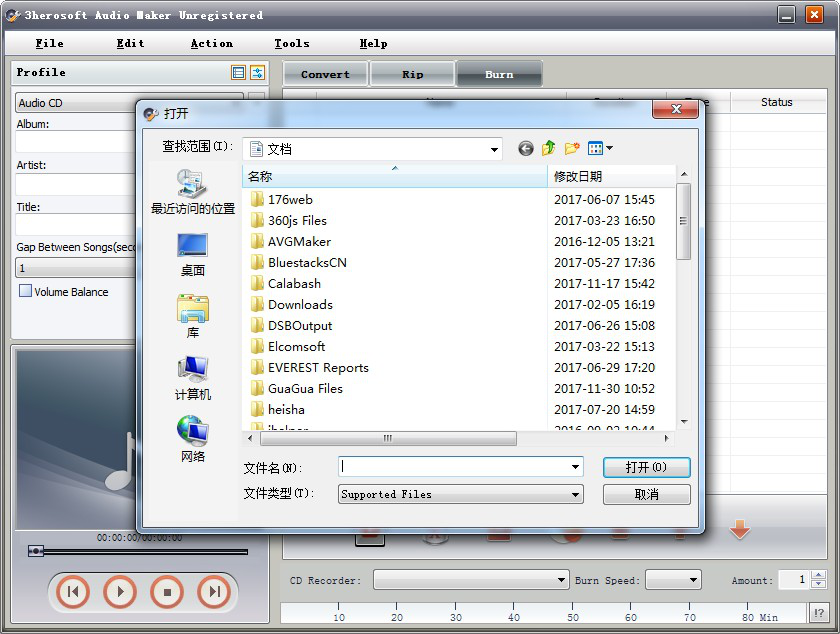This screenshot has height=634, width=840.
Task: Sort by the Name (名称) column header
Action: [395, 176]
